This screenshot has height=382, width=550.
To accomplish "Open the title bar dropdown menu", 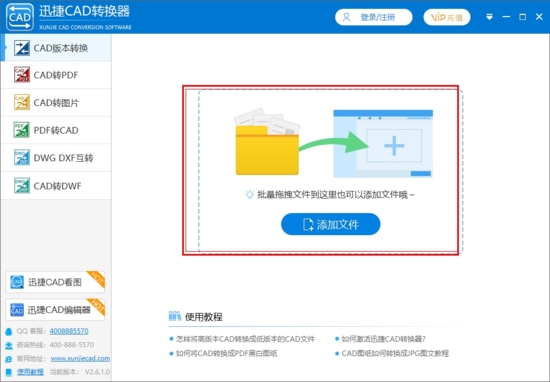I will pos(489,17).
